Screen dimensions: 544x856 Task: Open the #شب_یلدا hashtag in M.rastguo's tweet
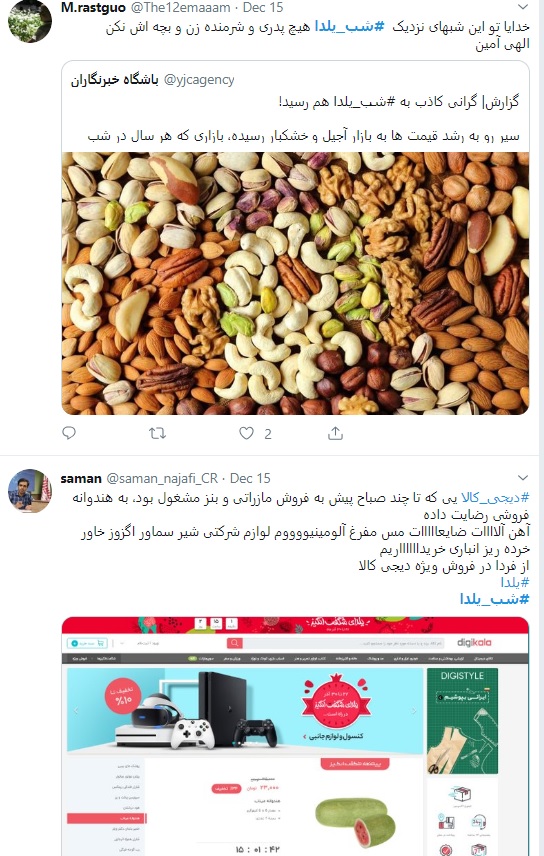tap(350, 26)
